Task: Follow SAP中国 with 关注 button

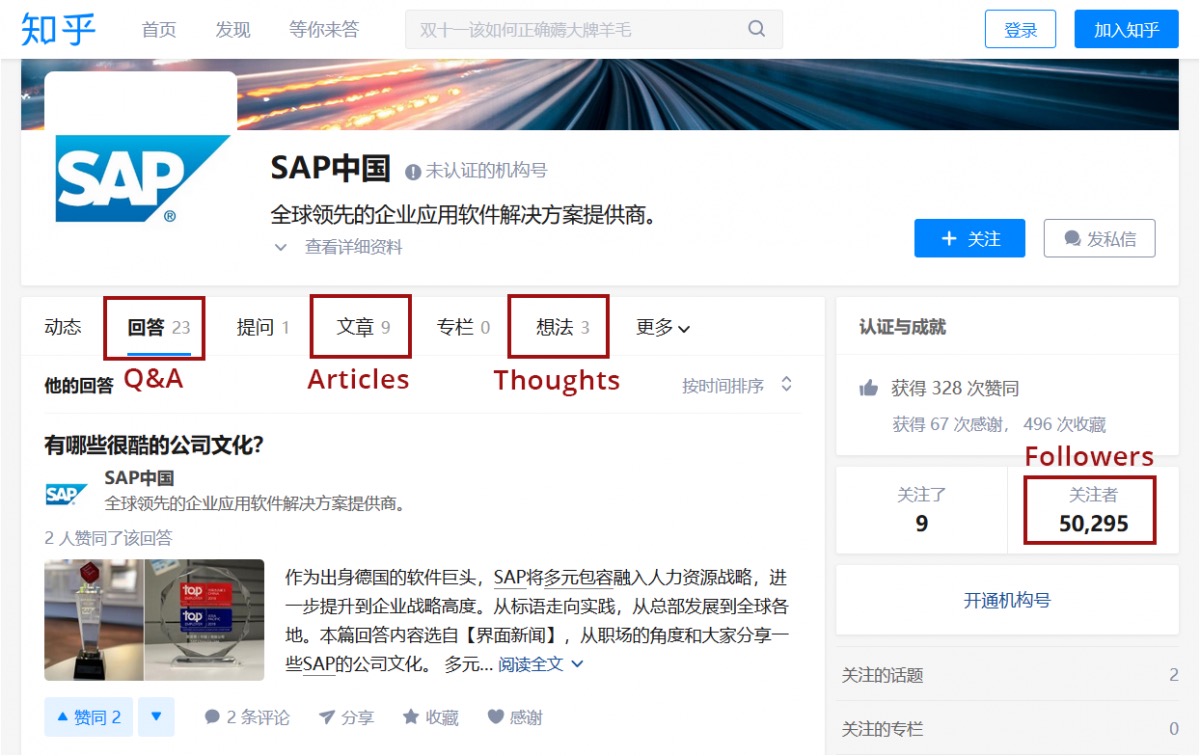Action: pos(970,238)
